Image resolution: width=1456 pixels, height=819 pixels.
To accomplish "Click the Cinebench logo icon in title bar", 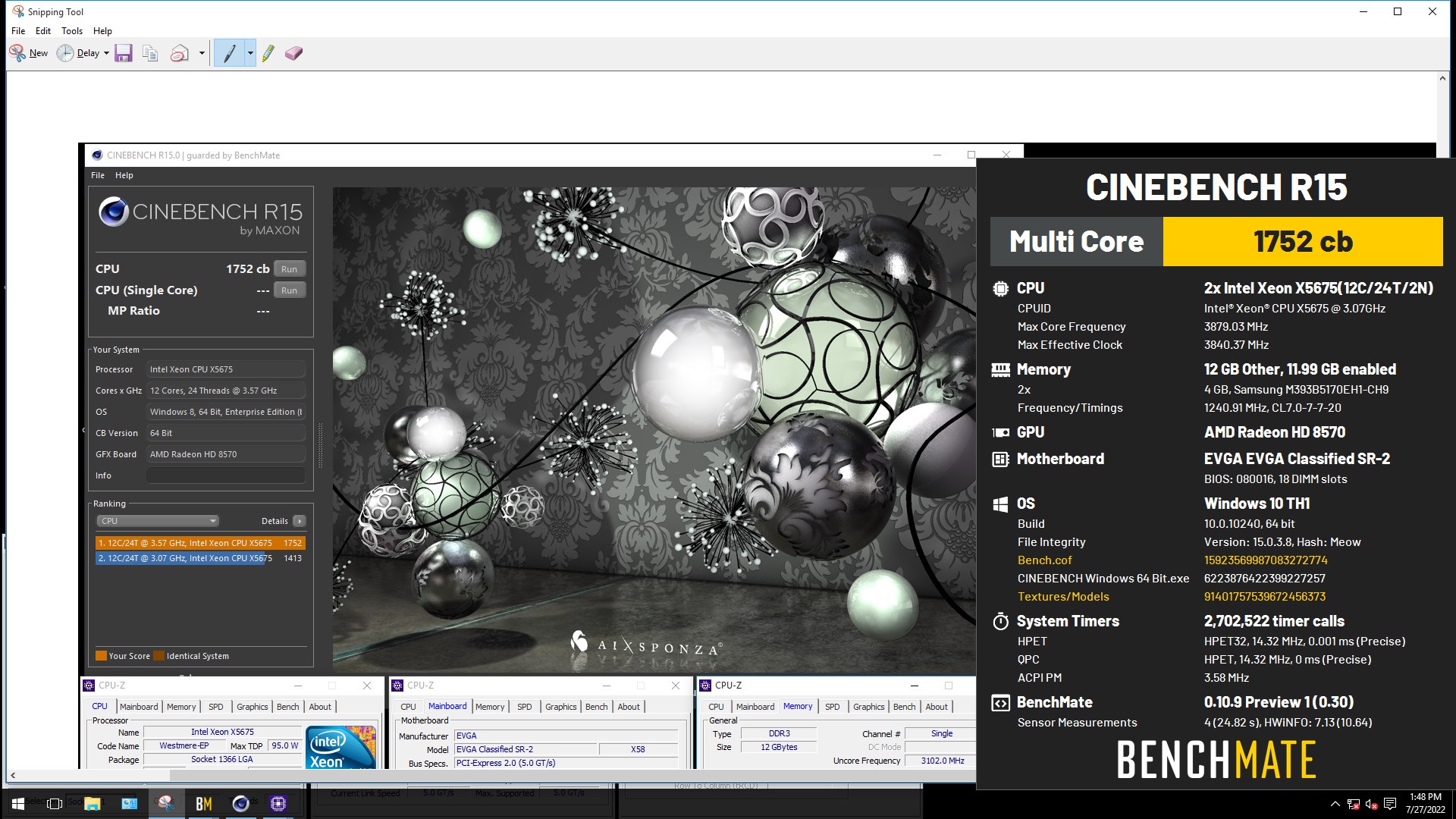I will pos(97,155).
